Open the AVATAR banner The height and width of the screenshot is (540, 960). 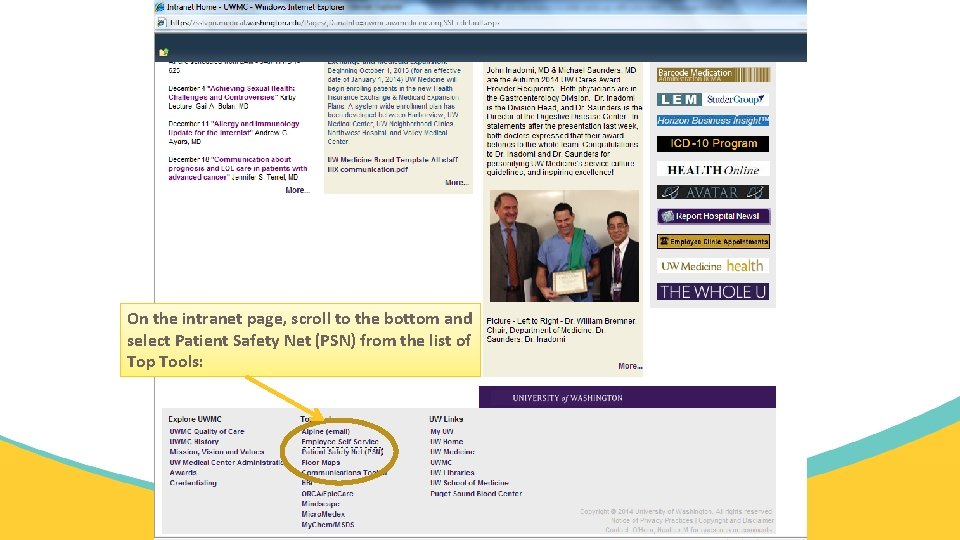[x=713, y=192]
